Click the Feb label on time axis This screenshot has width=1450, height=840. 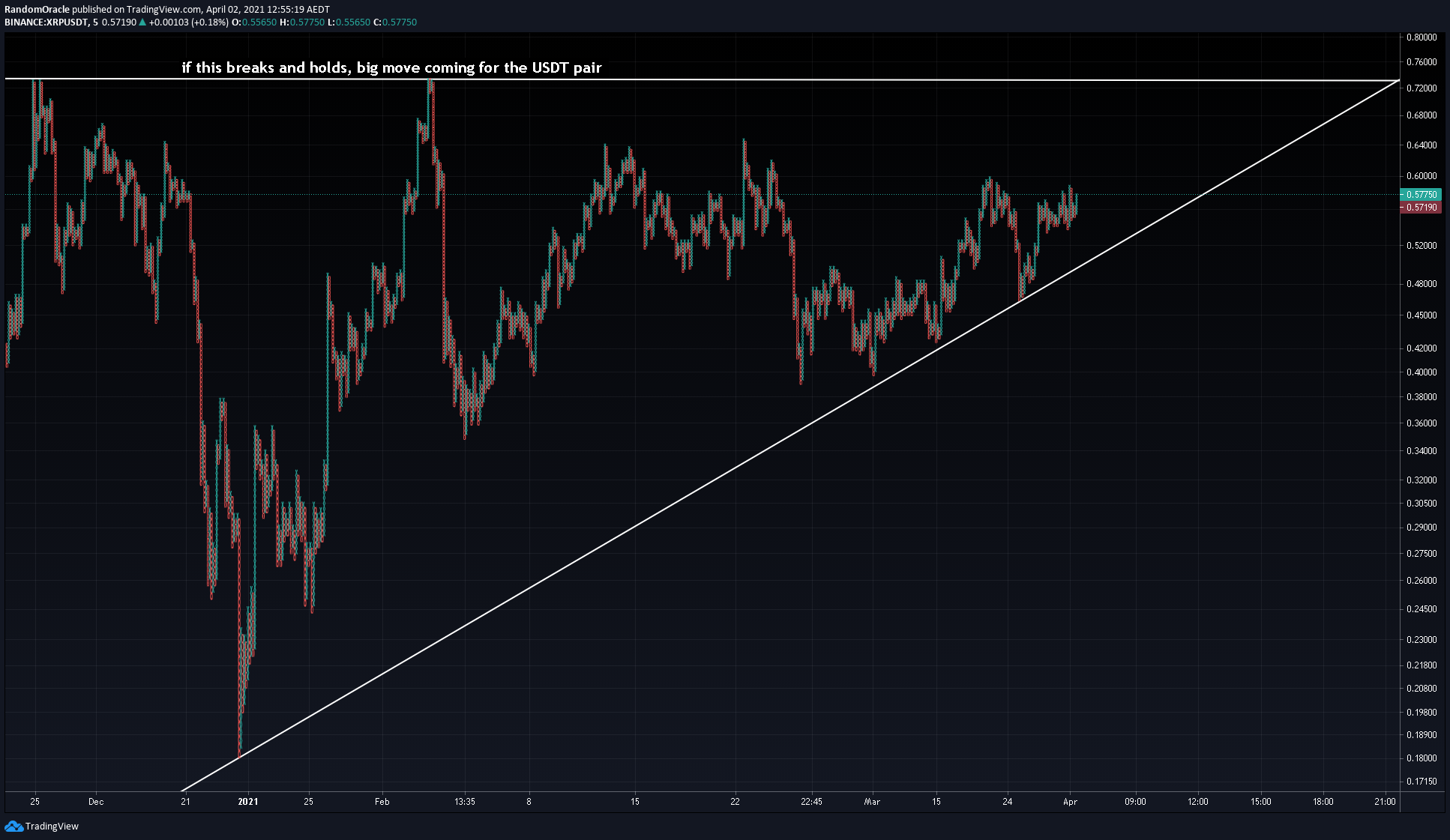click(x=382, y=801)
